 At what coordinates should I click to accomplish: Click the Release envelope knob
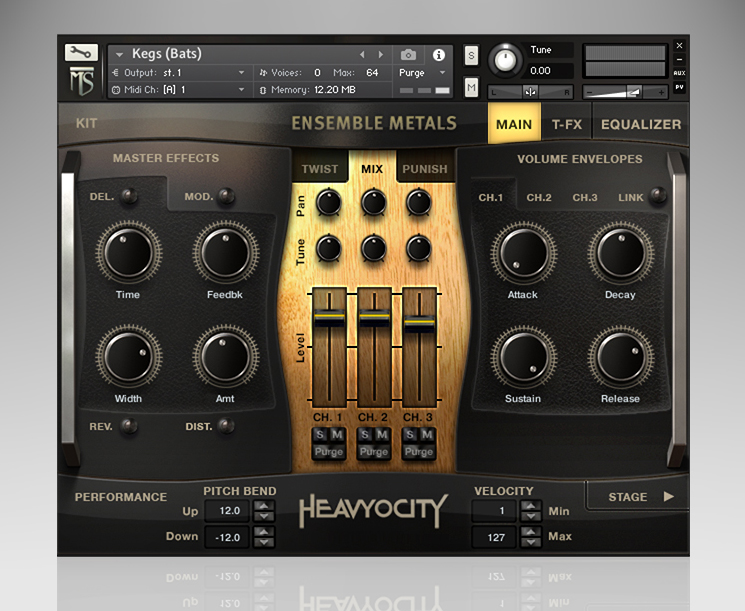tap(621, 357)
